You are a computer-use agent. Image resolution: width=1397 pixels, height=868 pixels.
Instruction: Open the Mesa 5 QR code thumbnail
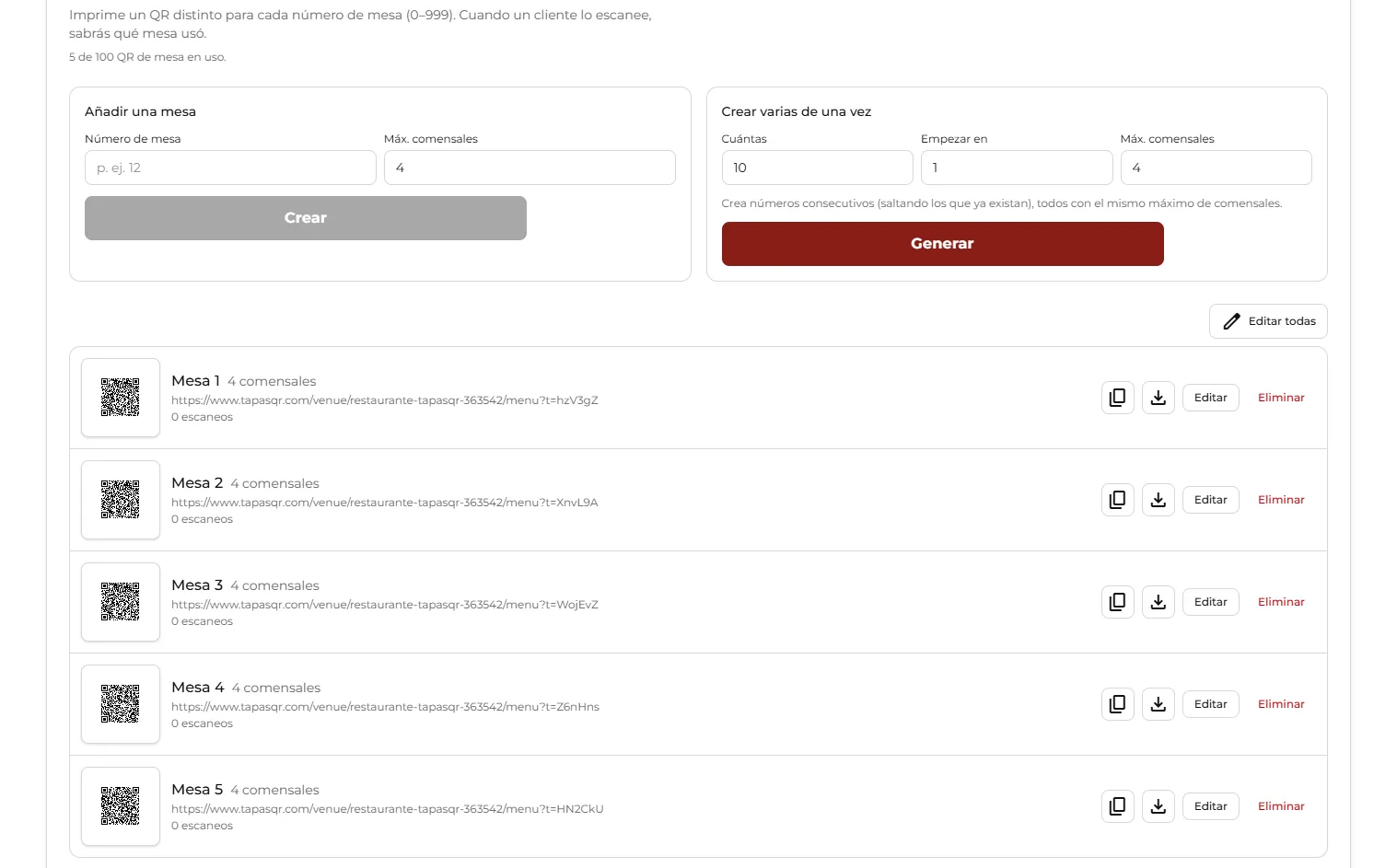121,806
